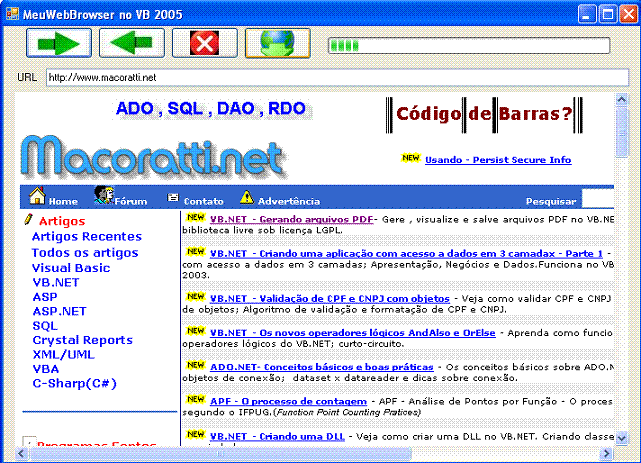This screenshot has height=463, width=641.
Task: Click the green back arrow button
Action: 132,43
